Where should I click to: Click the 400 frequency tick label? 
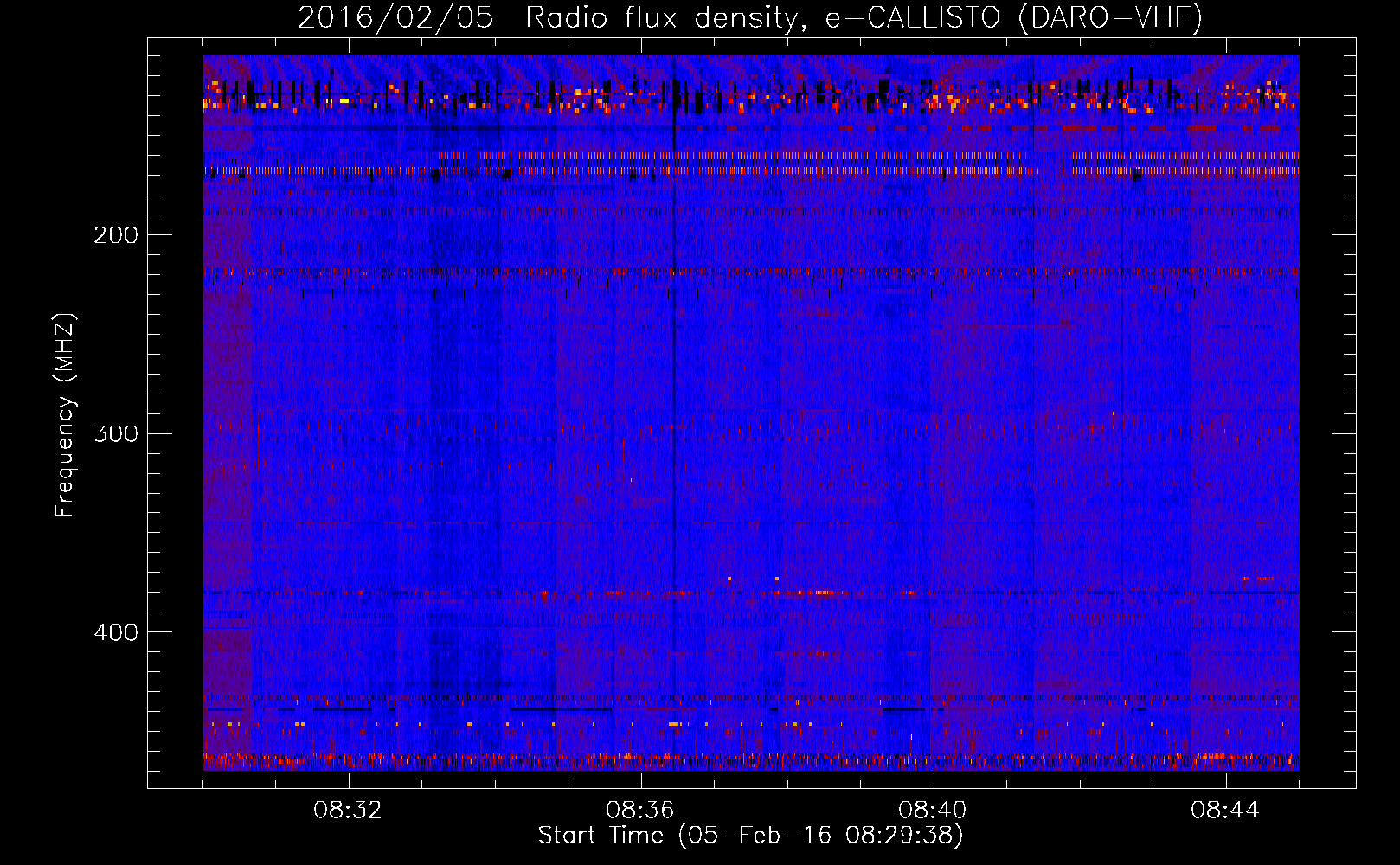point(116,632)
